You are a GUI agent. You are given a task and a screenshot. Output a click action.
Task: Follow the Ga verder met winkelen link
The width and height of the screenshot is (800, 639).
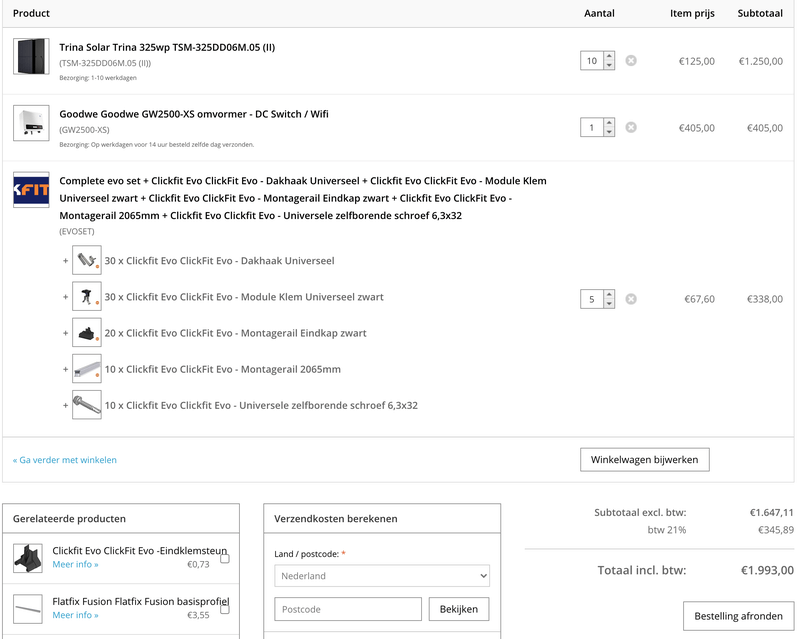pos(65,460)
